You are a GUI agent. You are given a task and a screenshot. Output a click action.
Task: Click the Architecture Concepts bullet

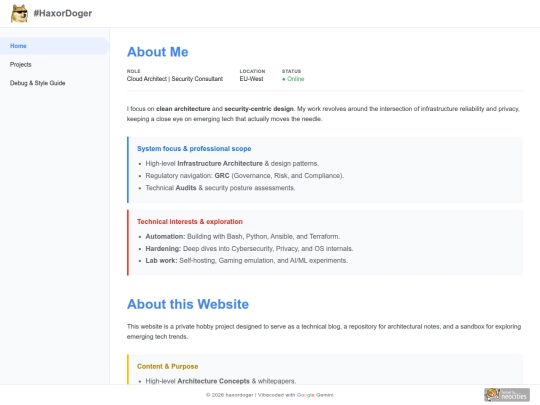coord(220,381)
